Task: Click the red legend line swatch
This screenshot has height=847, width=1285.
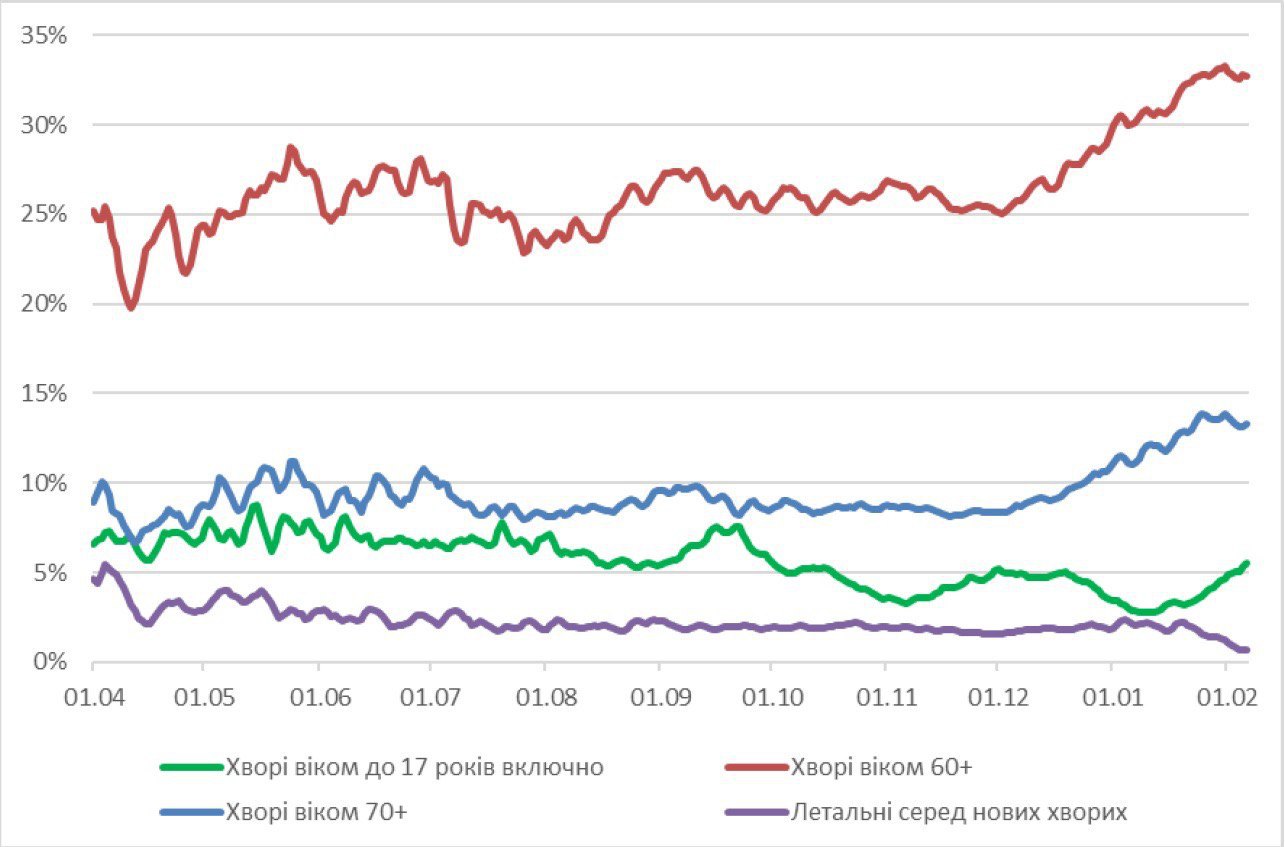Action: coord(754,768)
